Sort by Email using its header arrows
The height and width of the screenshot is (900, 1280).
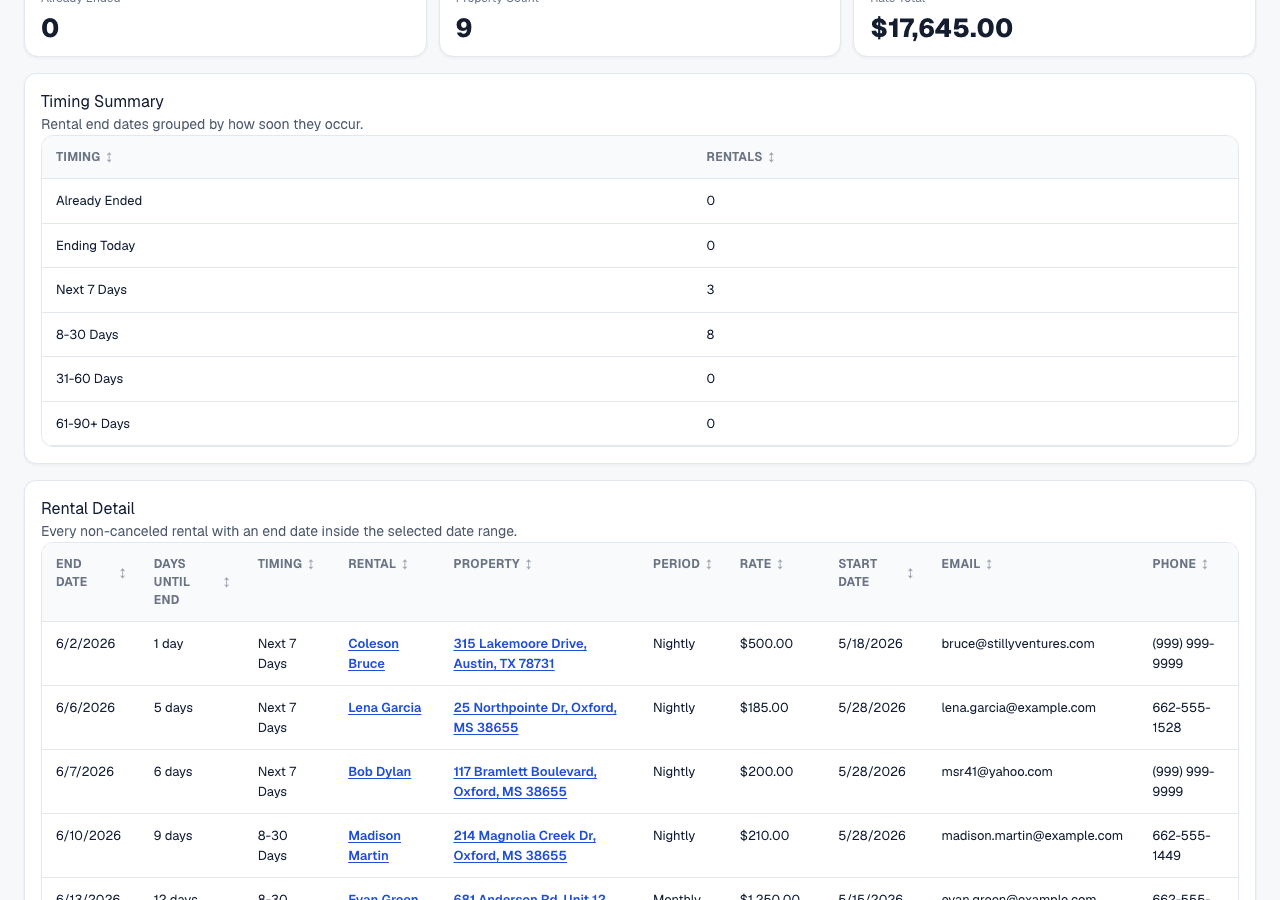coord(989,564)
